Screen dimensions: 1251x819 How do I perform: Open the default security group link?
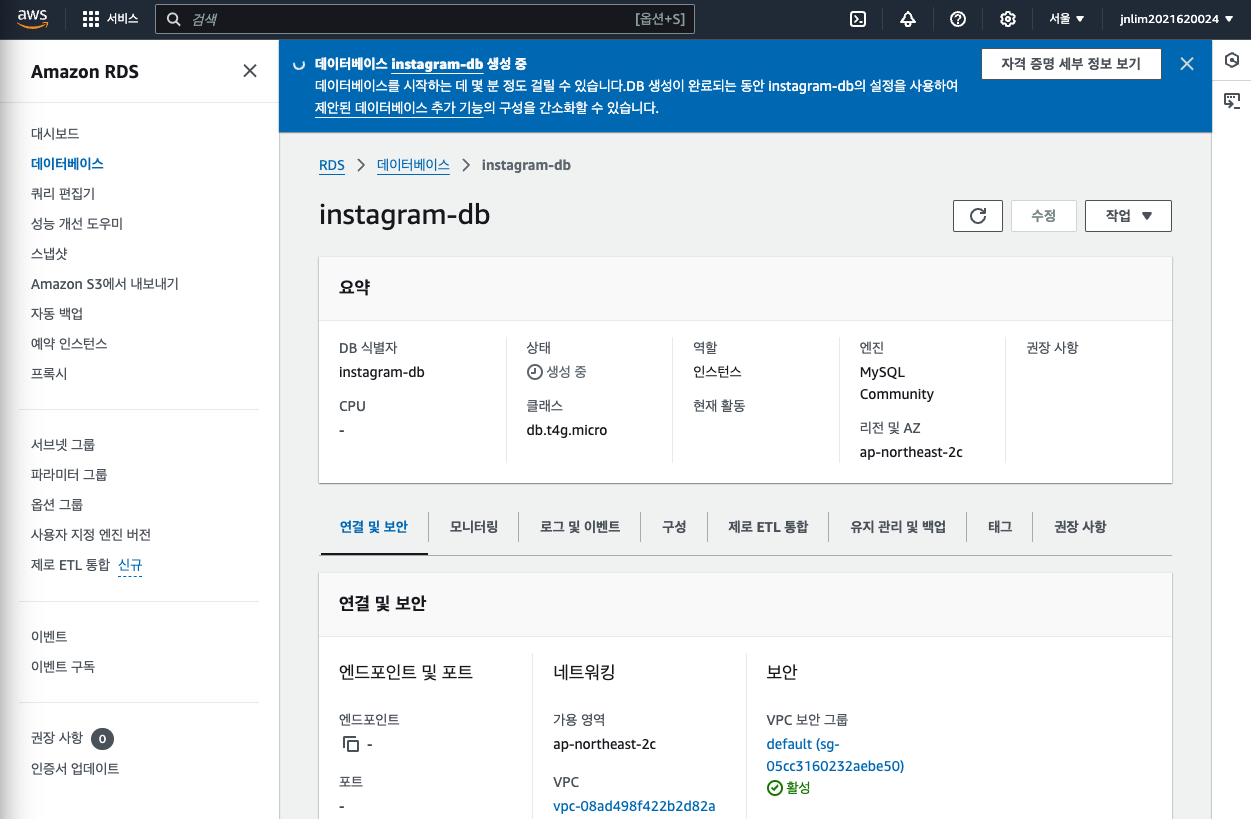tap(835, 755)
